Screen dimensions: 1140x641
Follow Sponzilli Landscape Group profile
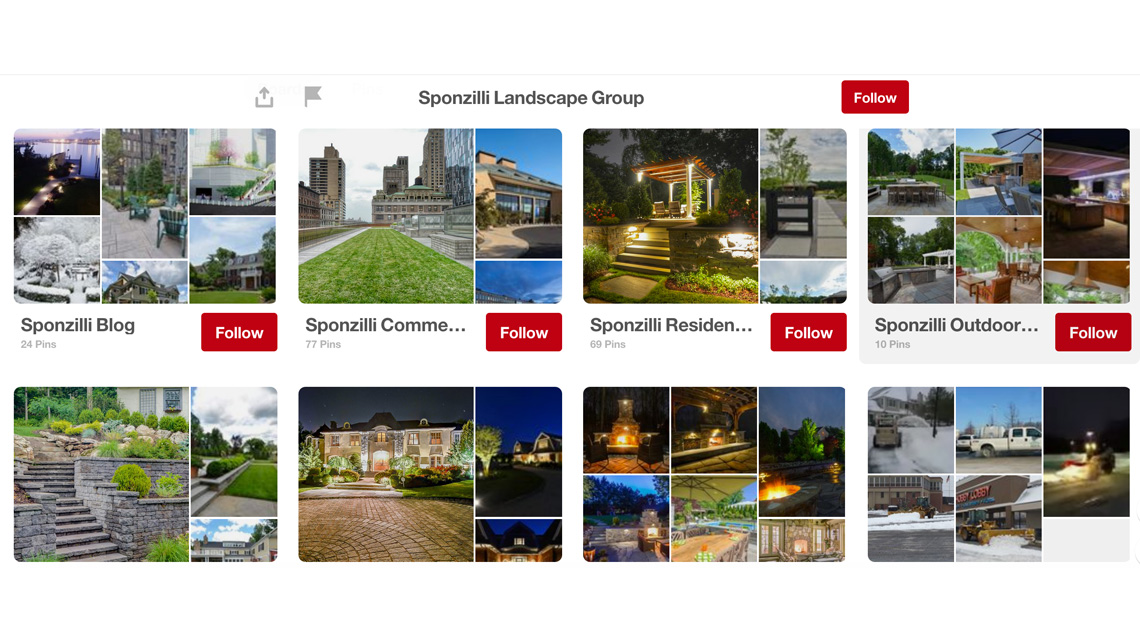(x=875, y=97)
